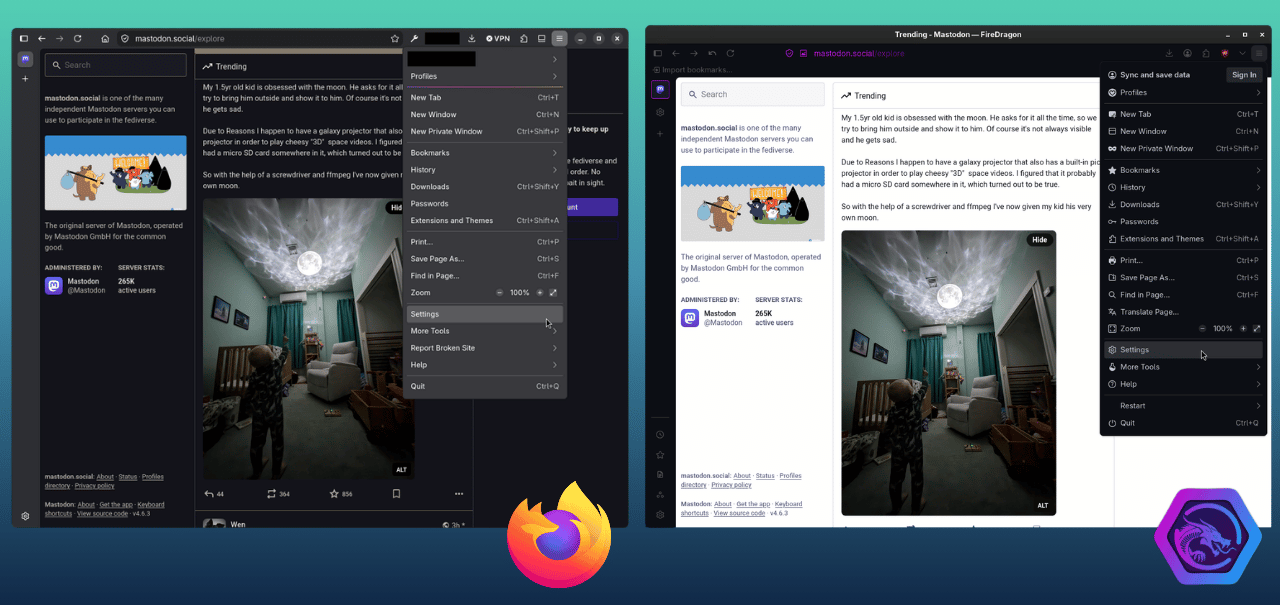Expand History submenu in left Firefox menu

point(486,170)
